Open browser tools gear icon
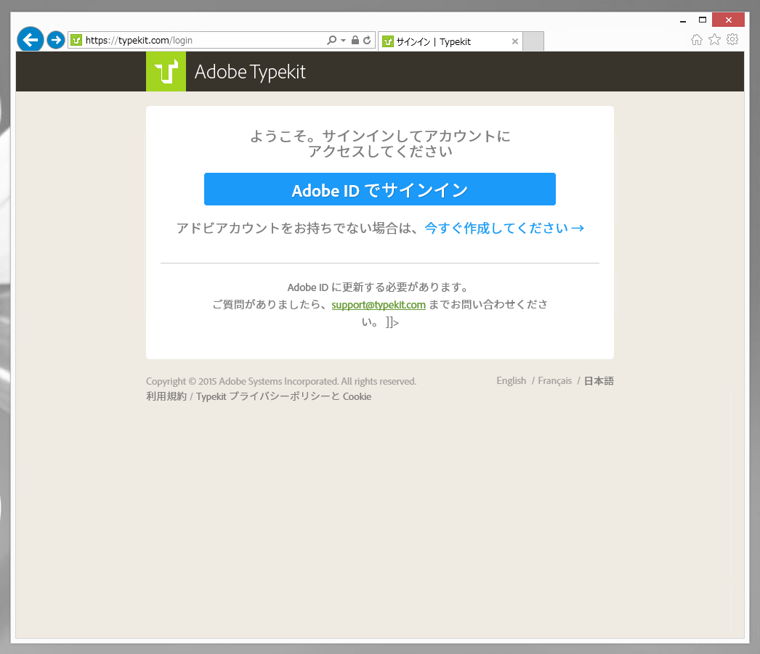This screenshot has height=654, width=760. point(732,39)
